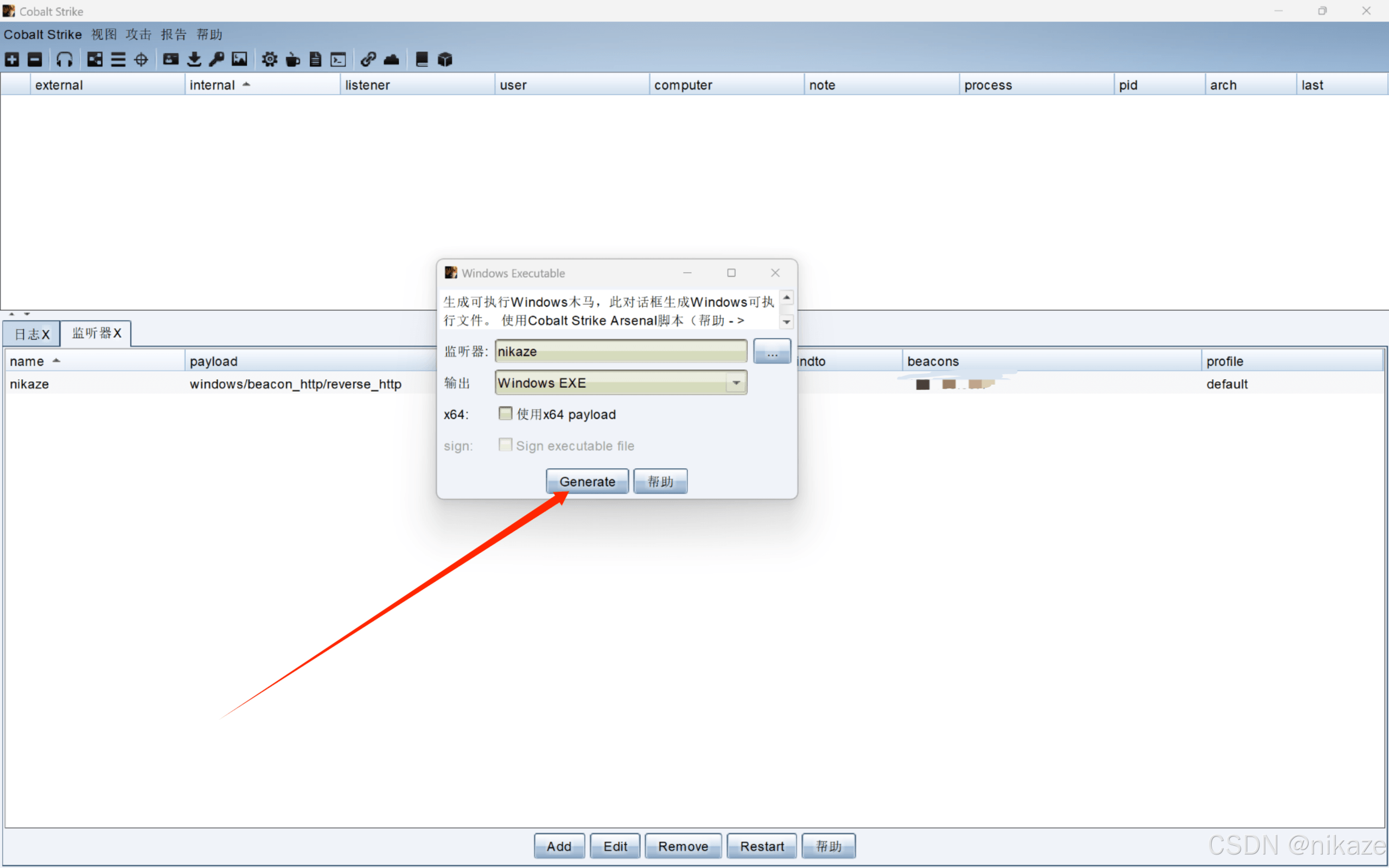
Task: Open the Windows EXE output dropdown
Action: (735, 383)
